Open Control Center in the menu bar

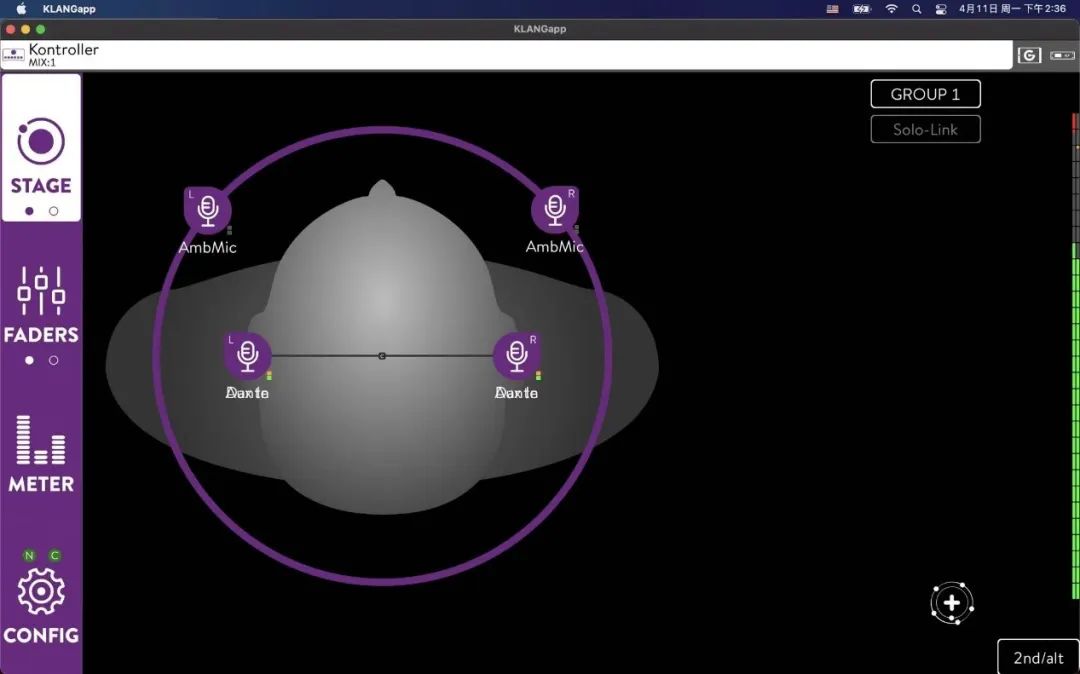click(941, 9)
